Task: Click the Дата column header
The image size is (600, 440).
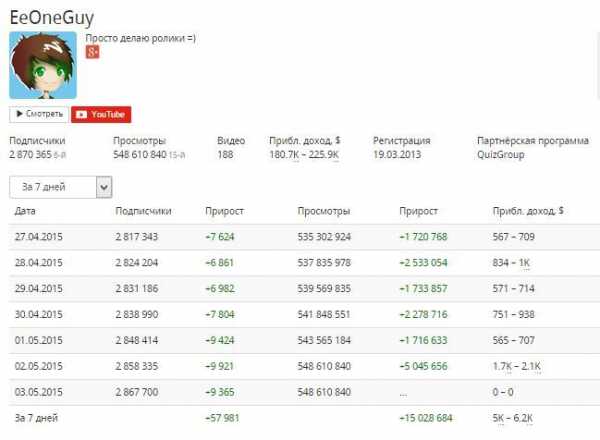Action: click(x=26, y=211)
